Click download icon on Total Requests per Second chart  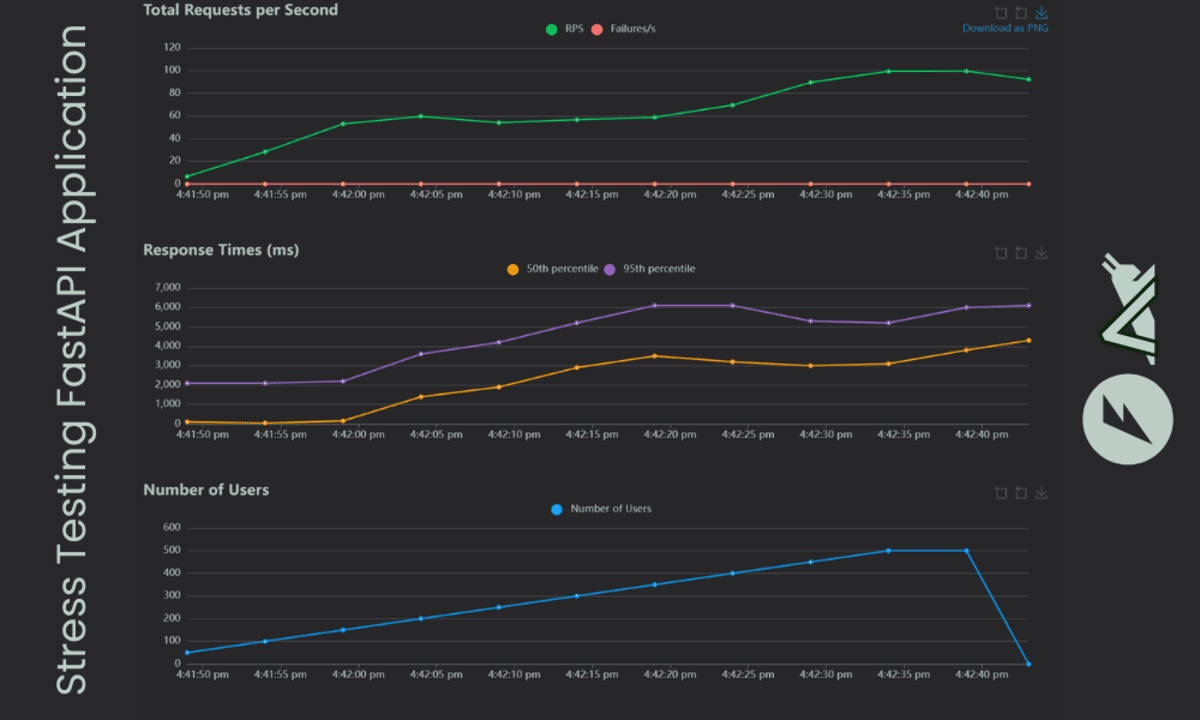click(x=1041, y=13)
